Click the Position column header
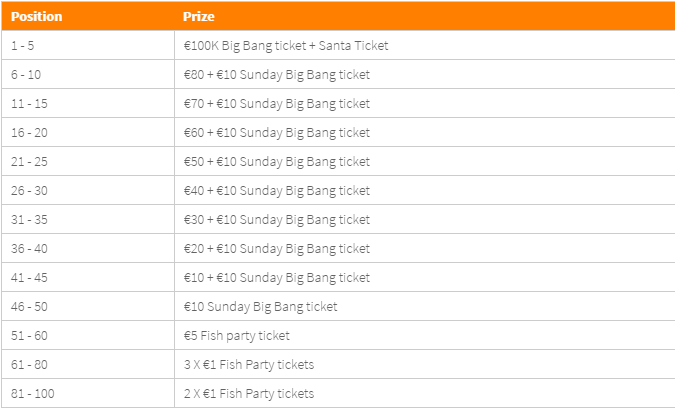The height and width of the screenshot is (409, 675). [37, 17]
